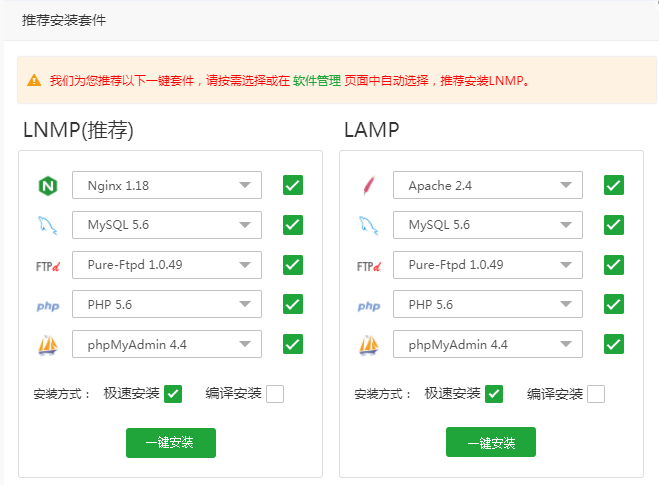659x485 pixels.
Task: Click the orange warning triangle icon
Action: click(34, 80)
